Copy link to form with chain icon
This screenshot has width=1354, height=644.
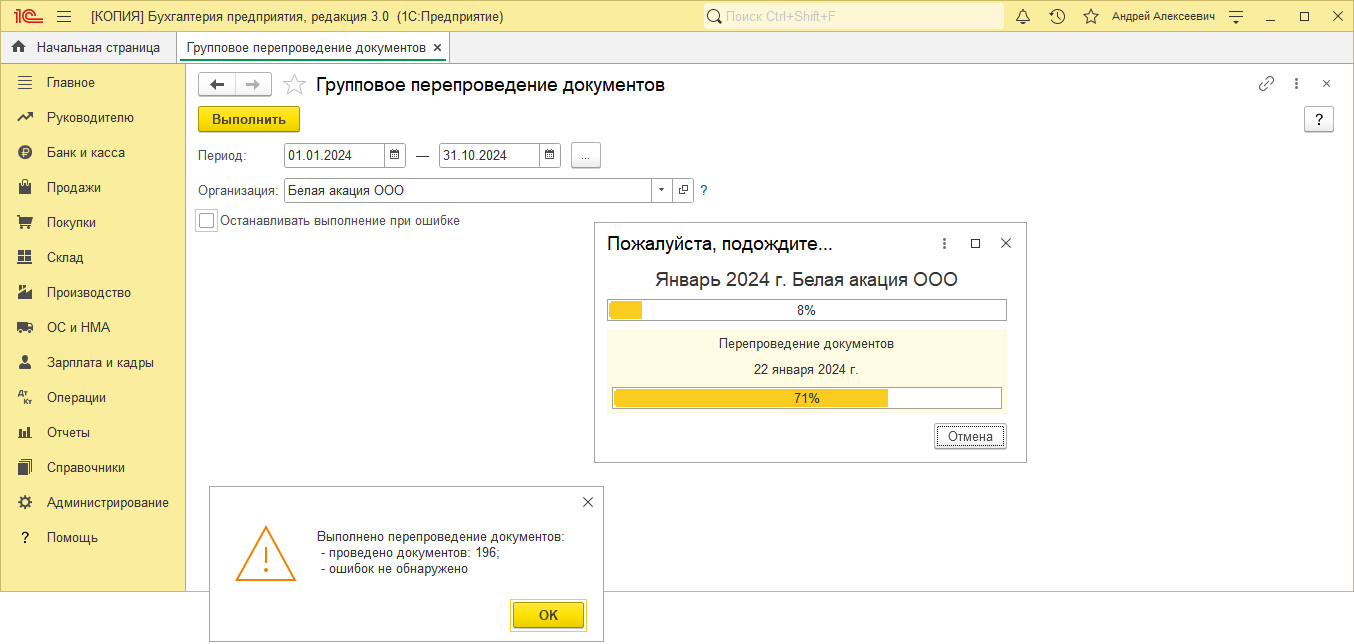pyautogui.click(x=1266, y=84)
